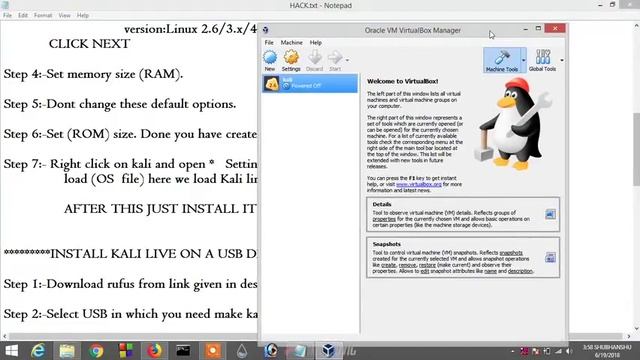
Task: Open the water drop taskbar icon
Action: [242, 351]
